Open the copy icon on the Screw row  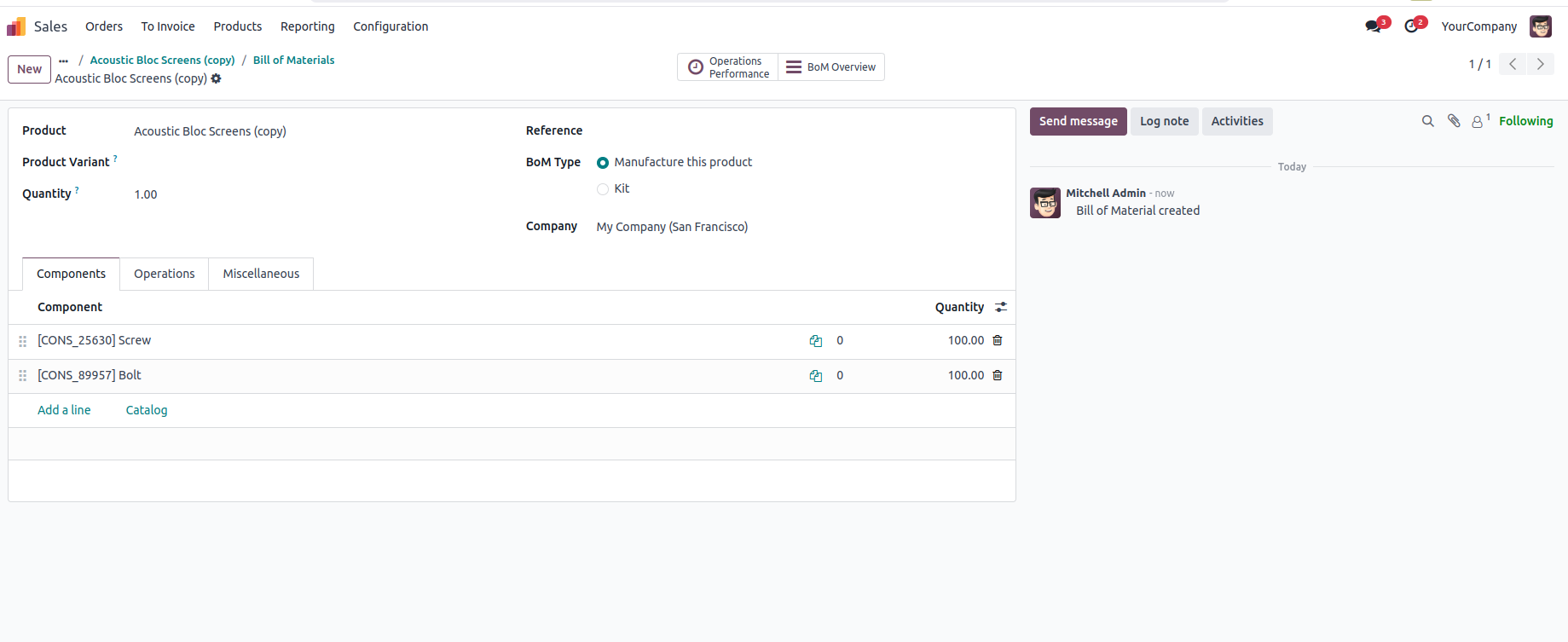815,341
